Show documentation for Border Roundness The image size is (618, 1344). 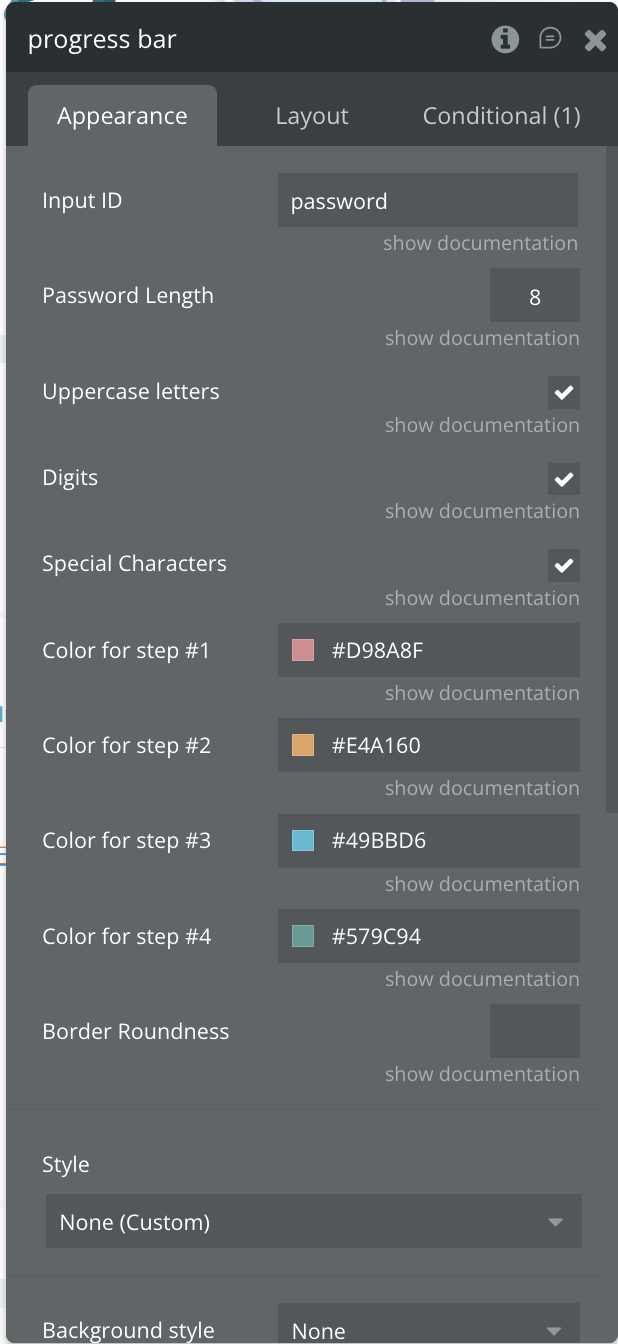click(x=482, y=1074)
